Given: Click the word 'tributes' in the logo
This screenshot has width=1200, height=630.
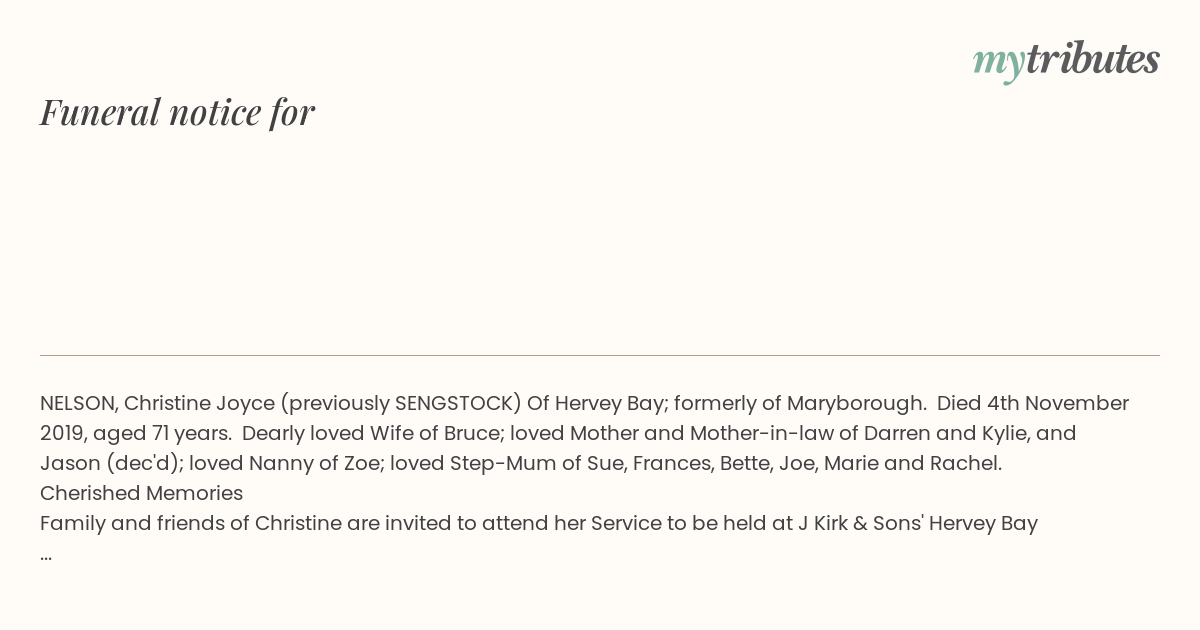Looking at the screenshot, I should tap(1093, 60).
